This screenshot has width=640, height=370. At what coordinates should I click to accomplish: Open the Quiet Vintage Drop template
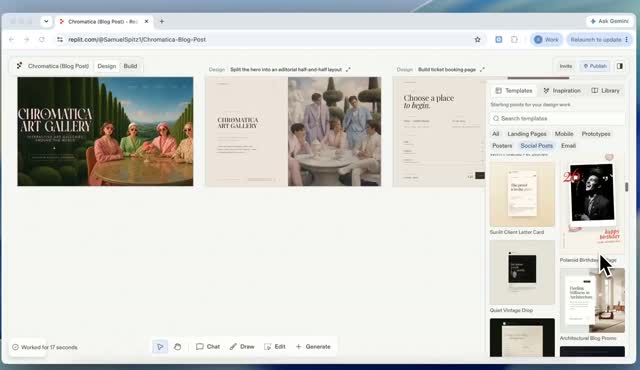(522, 272)
